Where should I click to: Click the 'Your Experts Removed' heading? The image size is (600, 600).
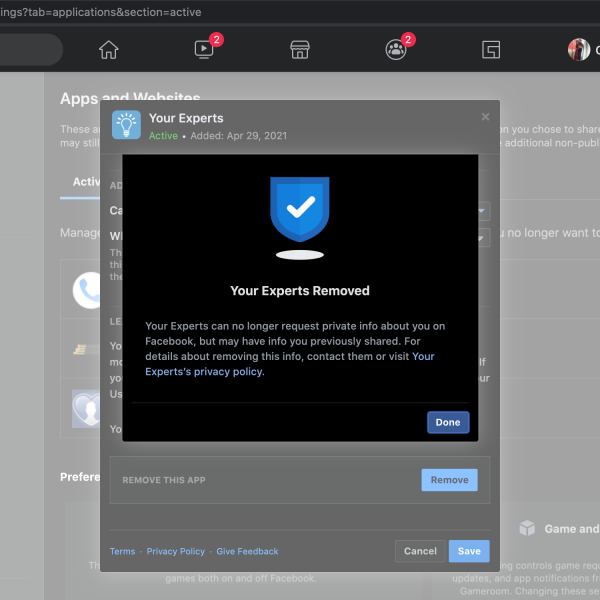pos(300,291)
